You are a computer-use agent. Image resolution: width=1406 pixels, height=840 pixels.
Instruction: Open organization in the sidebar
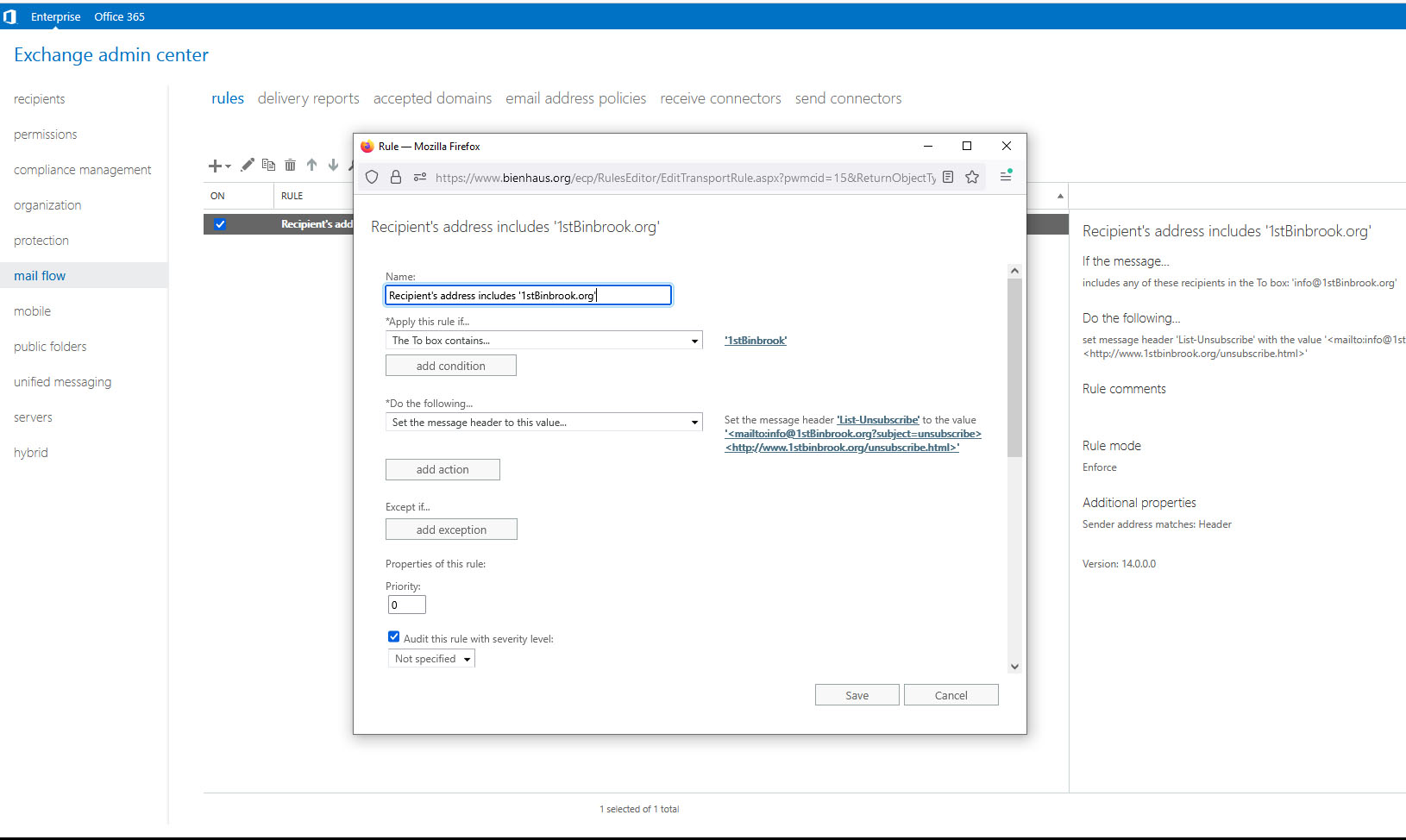click(47, 205)
